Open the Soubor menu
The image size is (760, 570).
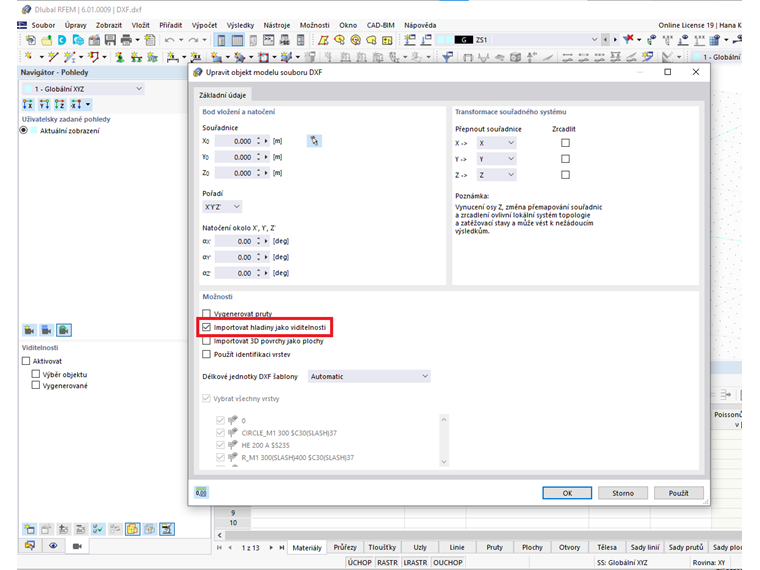click(43, 25)
